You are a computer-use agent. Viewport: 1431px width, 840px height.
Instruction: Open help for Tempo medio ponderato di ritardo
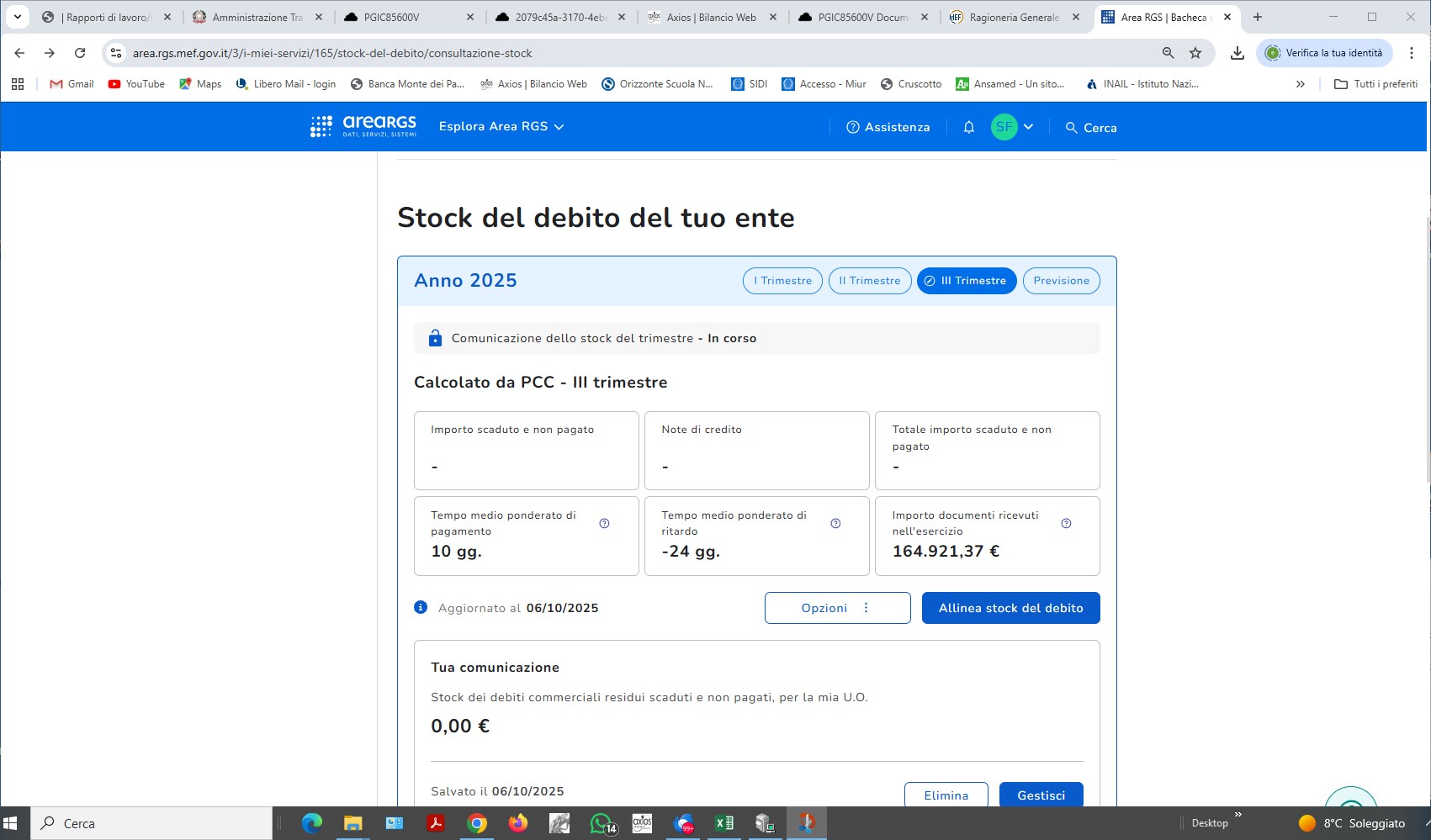point(835,523)
